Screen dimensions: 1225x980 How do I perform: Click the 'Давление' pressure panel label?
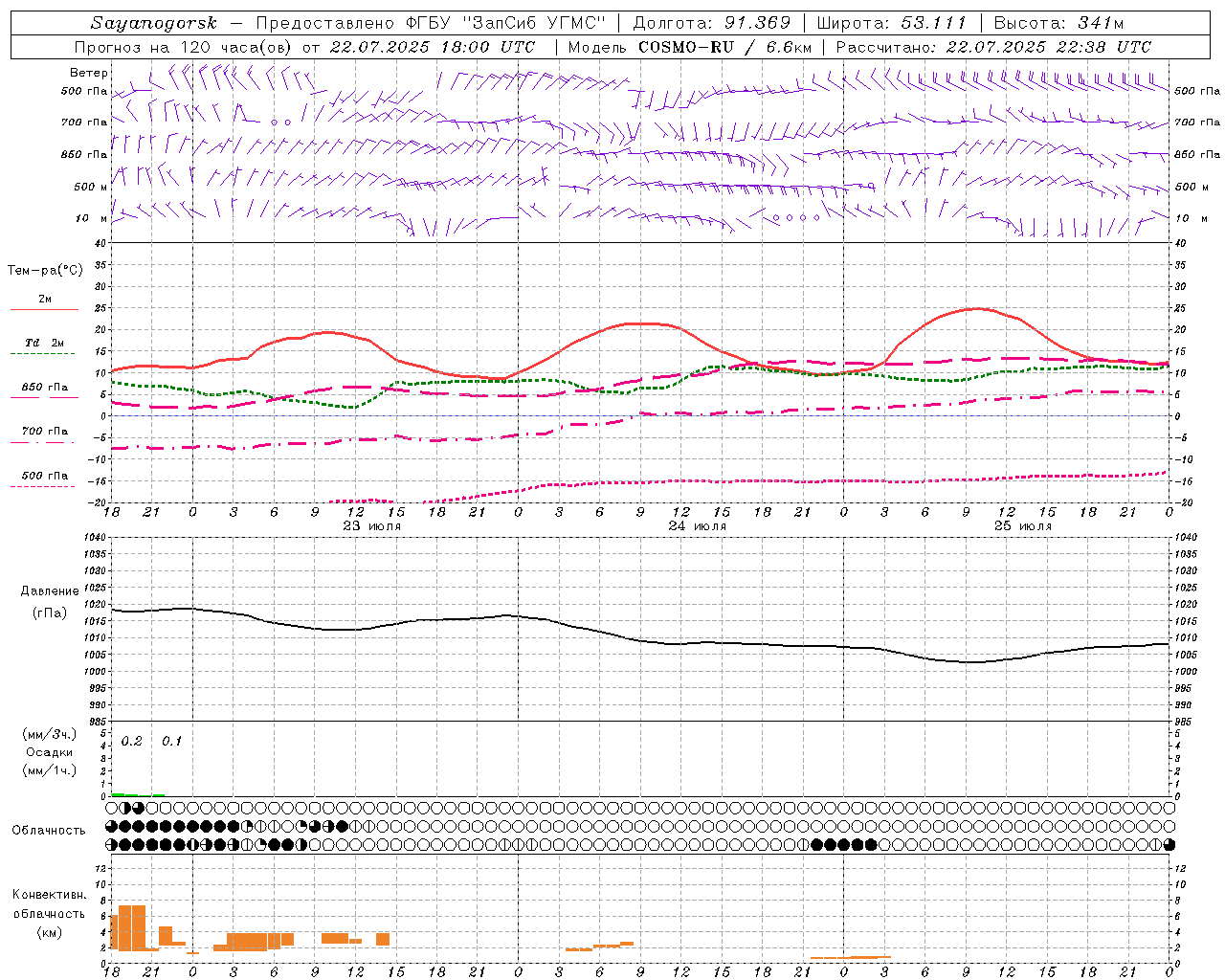[x=50, y=591]
